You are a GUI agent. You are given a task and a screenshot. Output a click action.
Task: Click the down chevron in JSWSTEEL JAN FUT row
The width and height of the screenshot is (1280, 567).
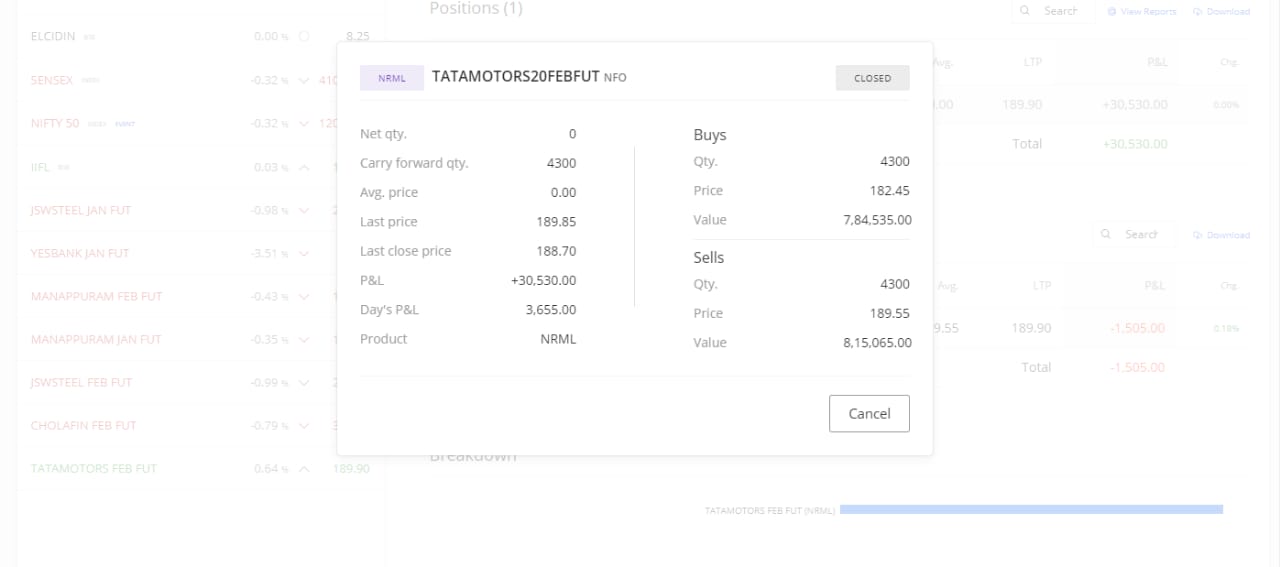304,210
